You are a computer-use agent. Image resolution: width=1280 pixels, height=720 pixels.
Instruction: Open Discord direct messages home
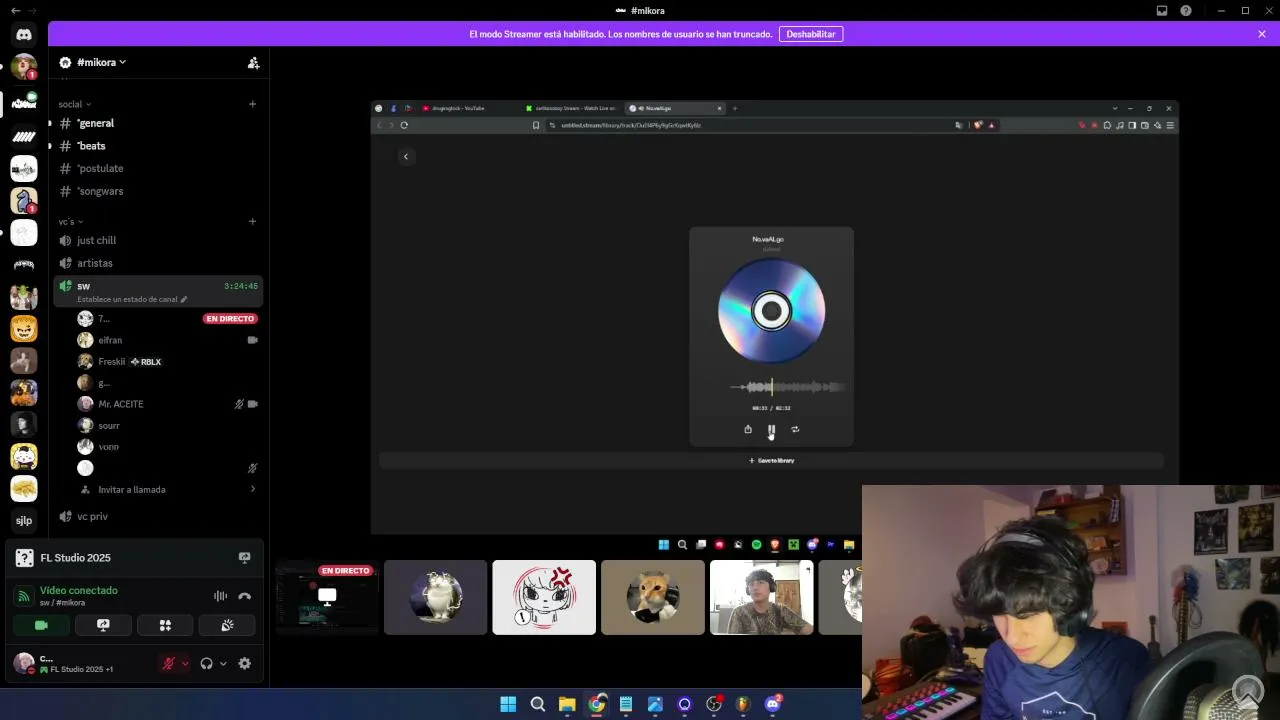[24, 34]
